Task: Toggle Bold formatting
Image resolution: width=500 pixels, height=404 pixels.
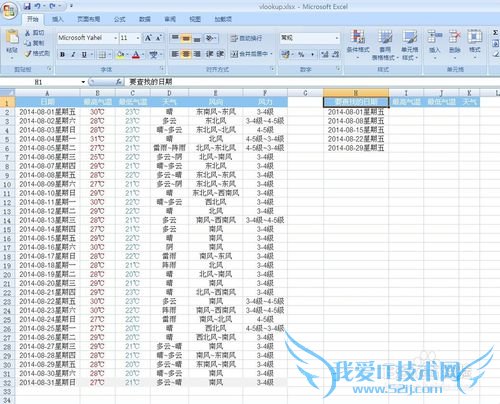Action: pos(62,54)
